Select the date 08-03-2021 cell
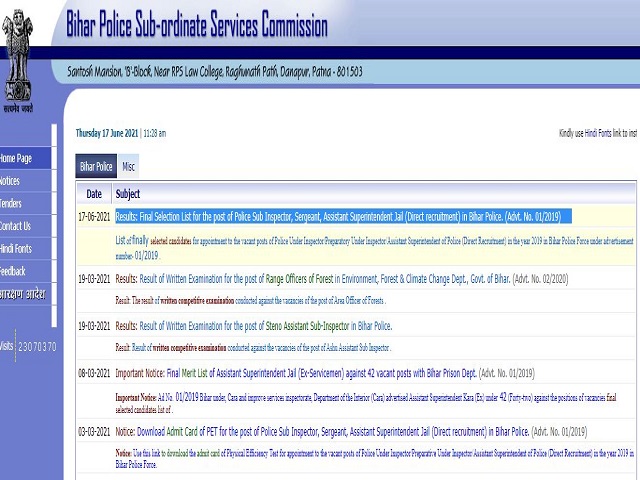Viewport: 640px width, 480px height. click(x=94, y=373)
